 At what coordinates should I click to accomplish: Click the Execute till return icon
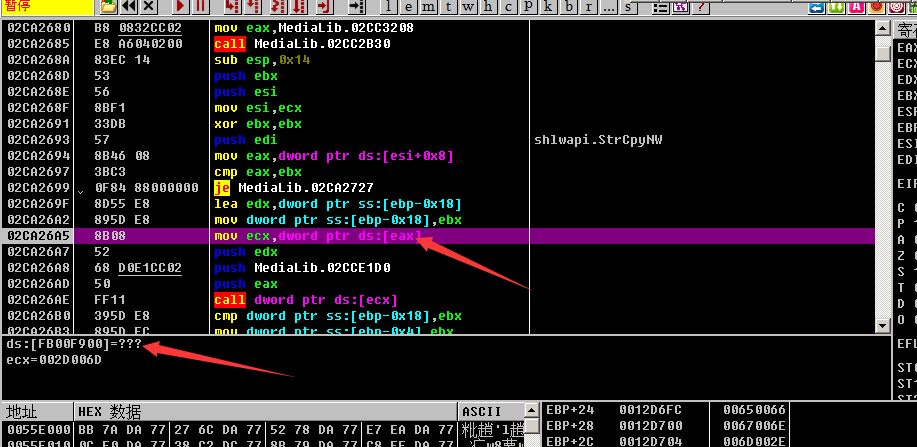[x=322, y=6]
